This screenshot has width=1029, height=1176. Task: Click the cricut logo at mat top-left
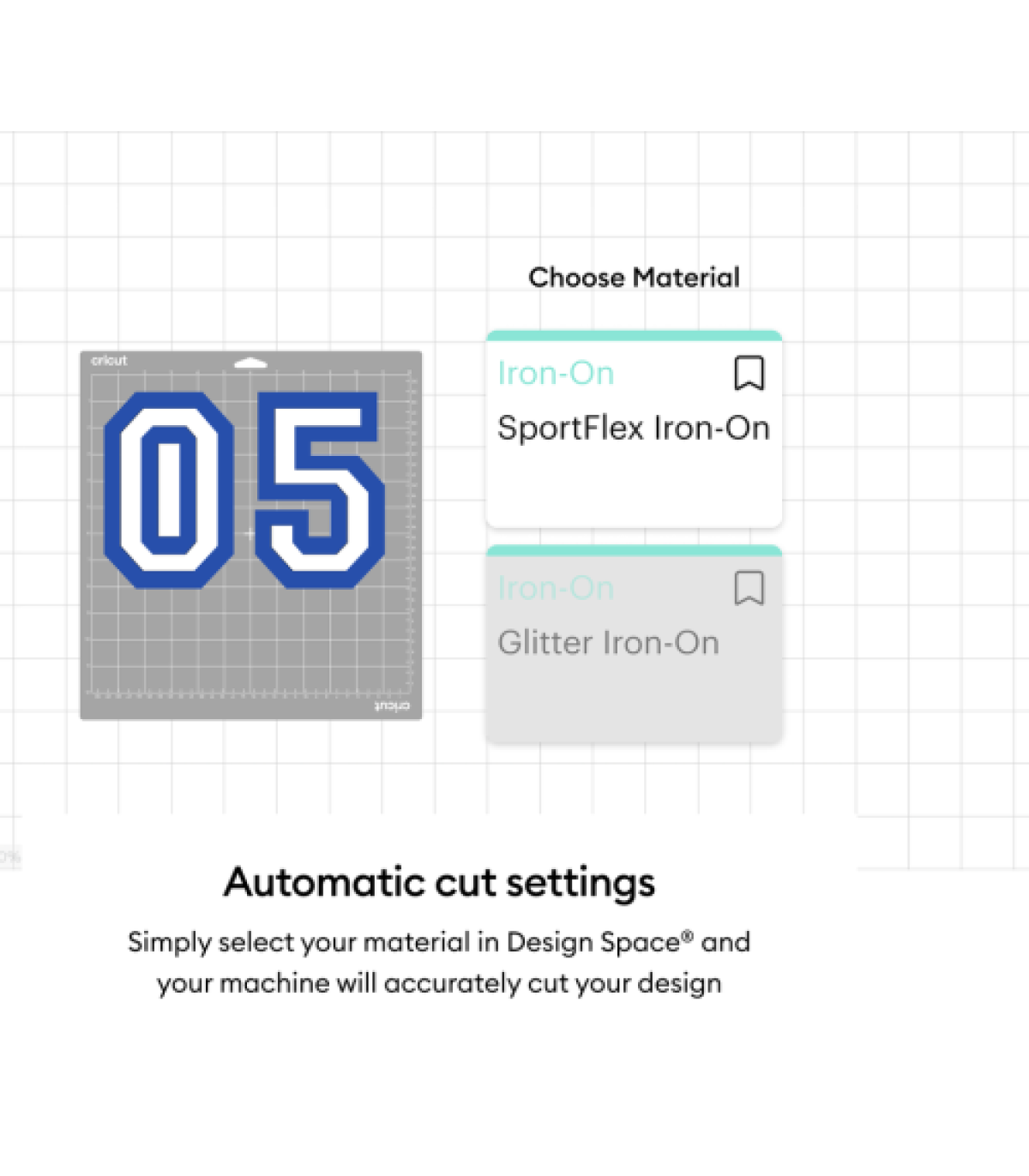pos(109,361)
